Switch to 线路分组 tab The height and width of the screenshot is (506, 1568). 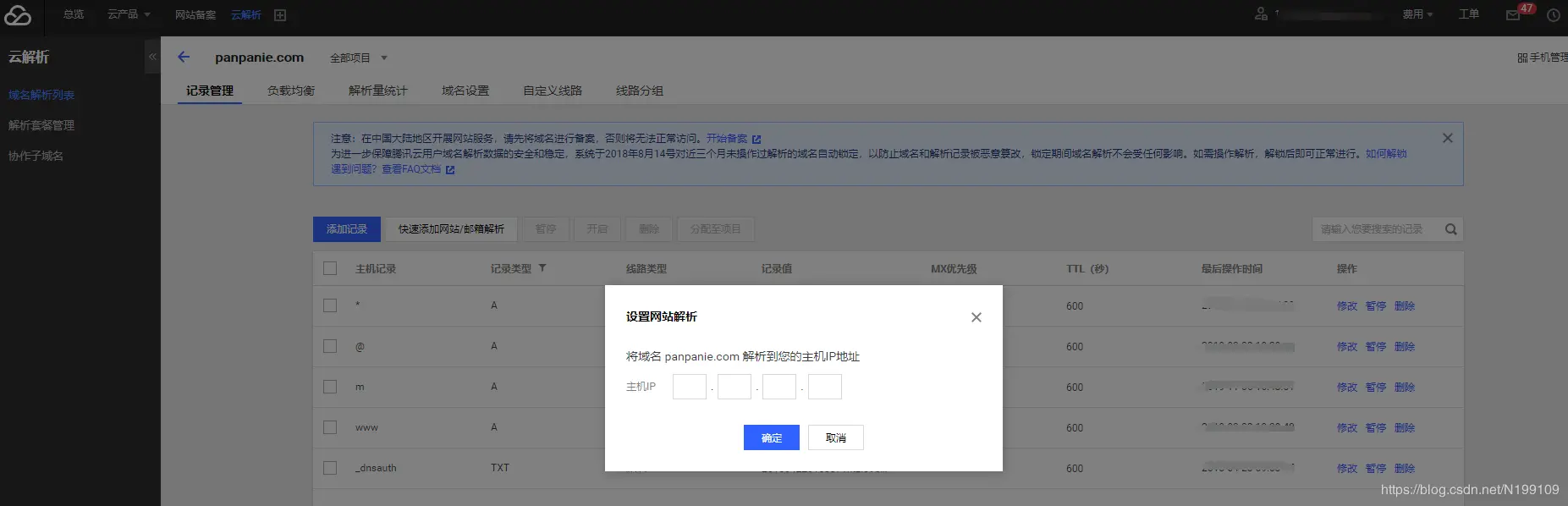coord(640,91)
